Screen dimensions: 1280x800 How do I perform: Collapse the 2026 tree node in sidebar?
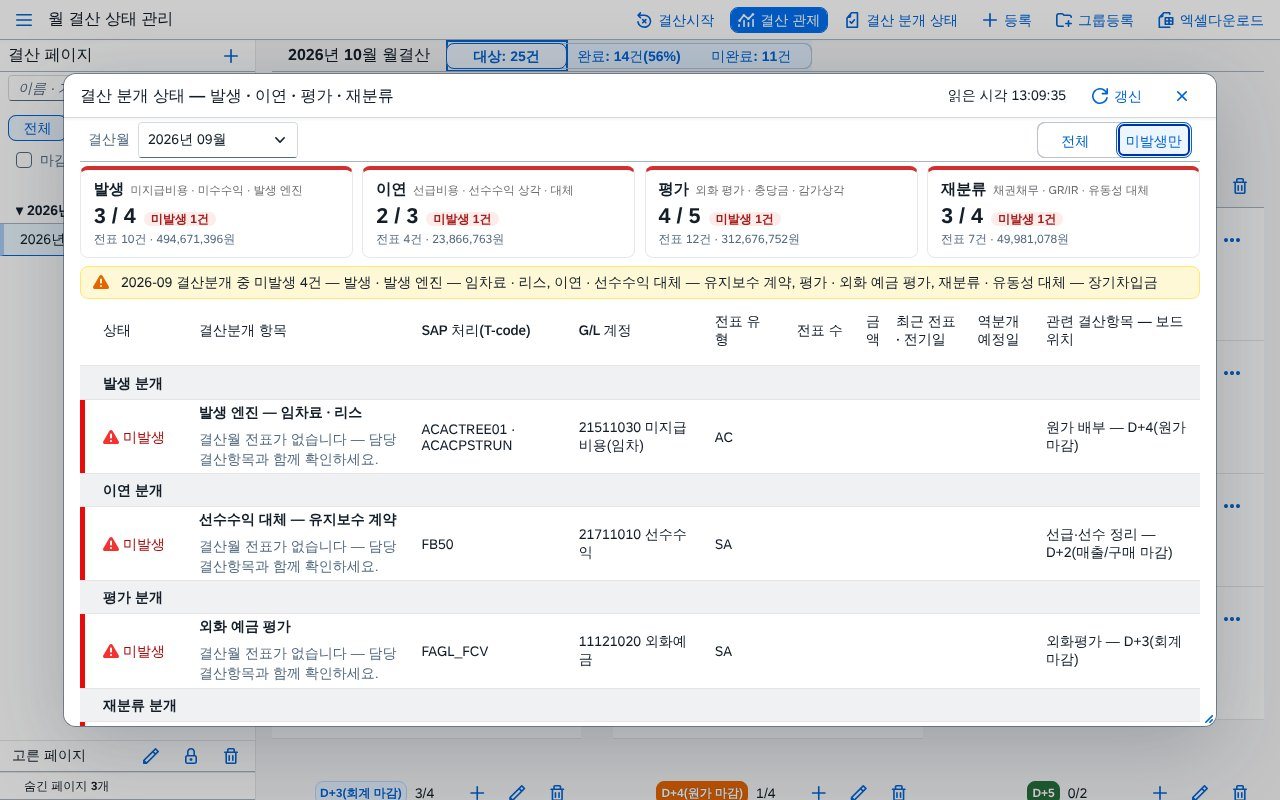(19, 211)
